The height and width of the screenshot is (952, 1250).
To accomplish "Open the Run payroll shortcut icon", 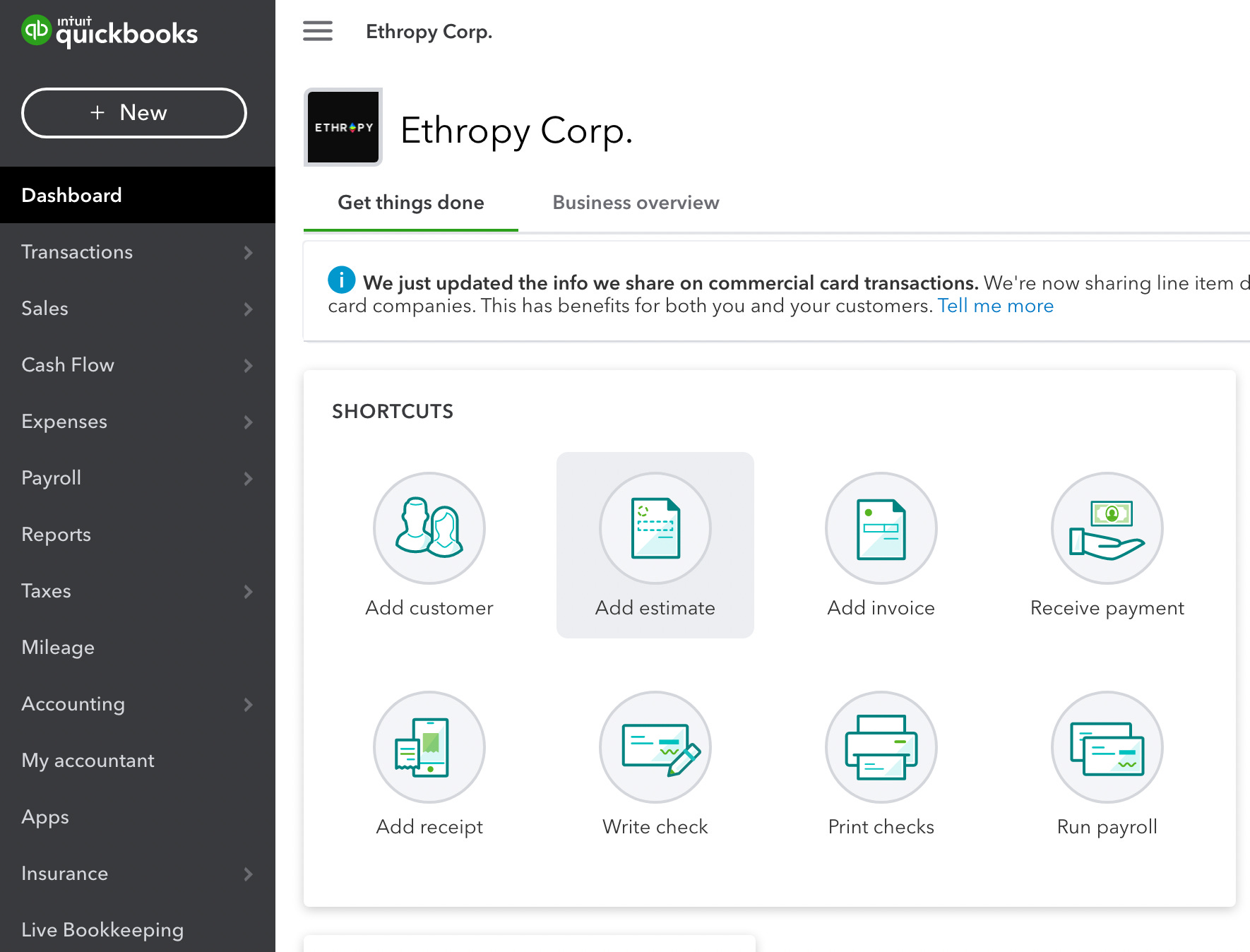I will tap(1107, 747).
